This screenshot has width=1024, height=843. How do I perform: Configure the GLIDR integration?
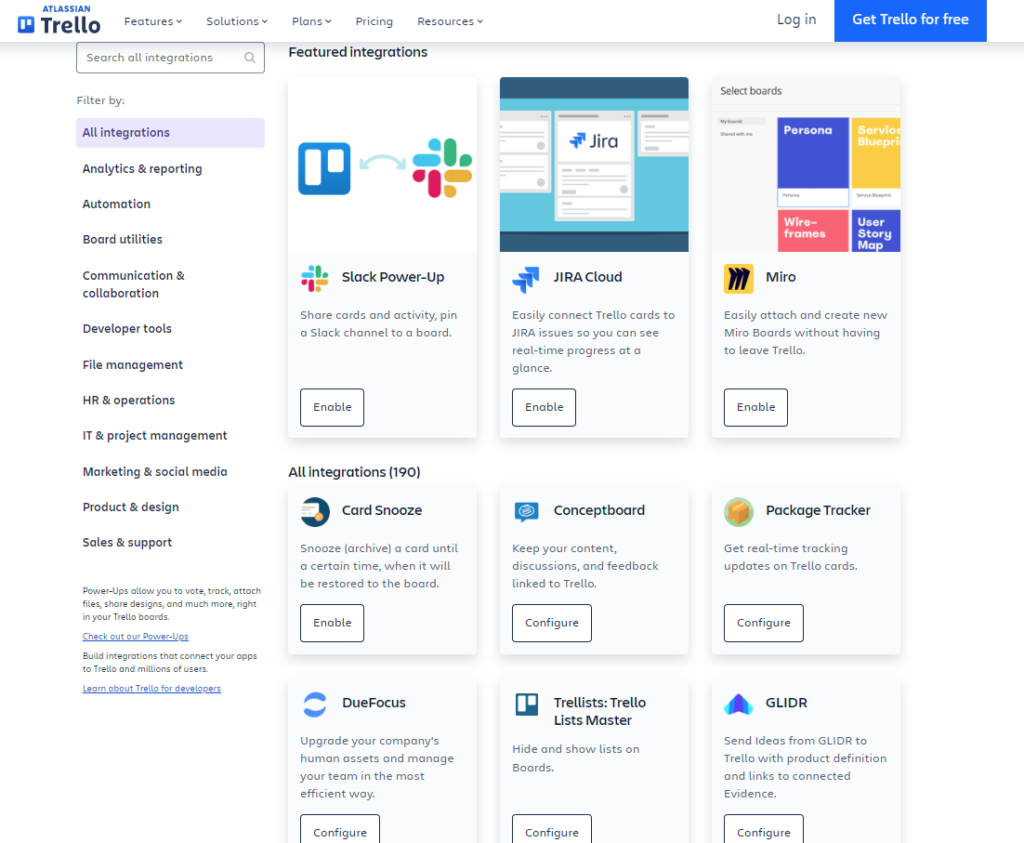point(763,831)
